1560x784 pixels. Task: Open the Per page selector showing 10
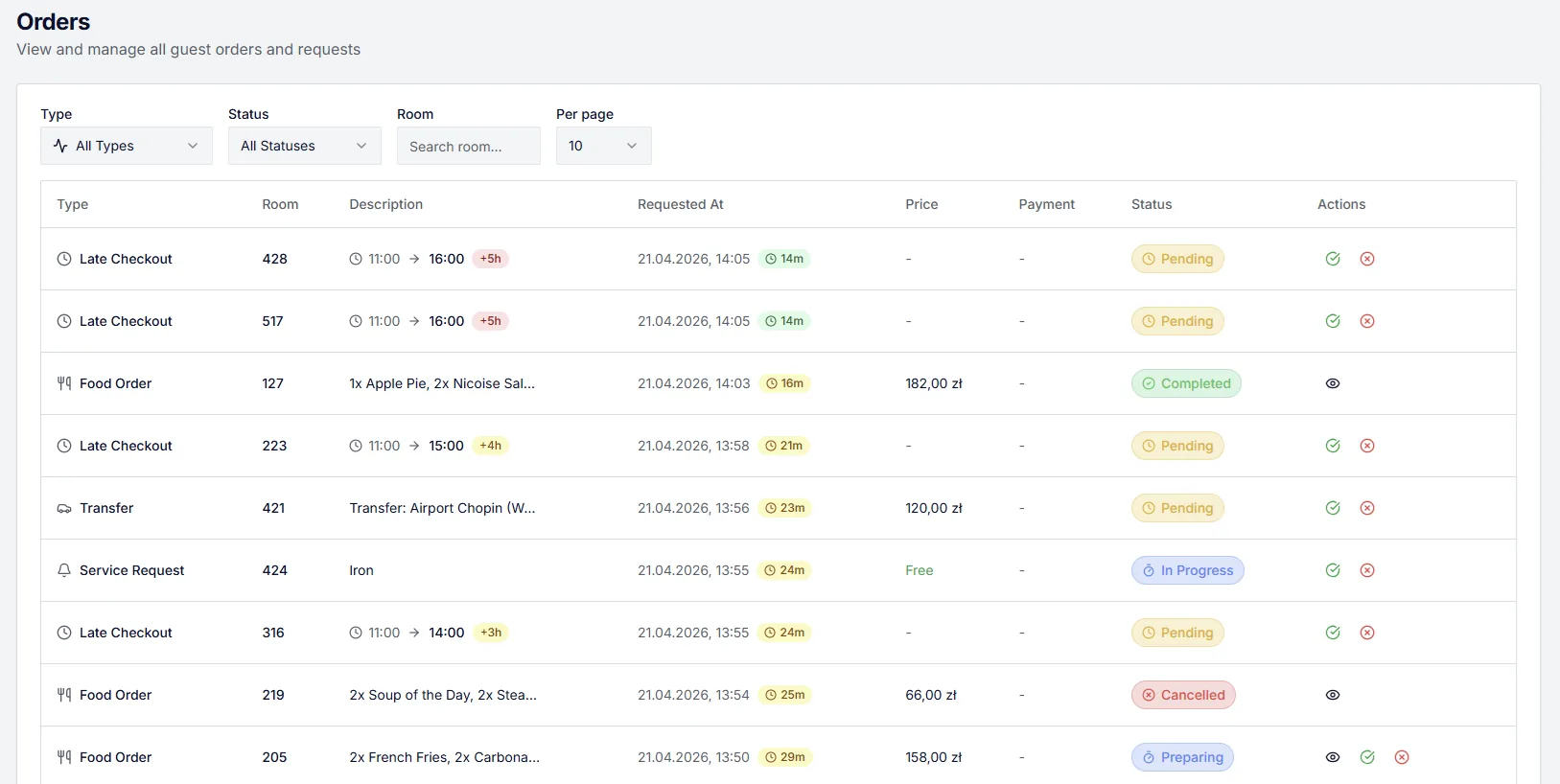click(x=604, y=146)
